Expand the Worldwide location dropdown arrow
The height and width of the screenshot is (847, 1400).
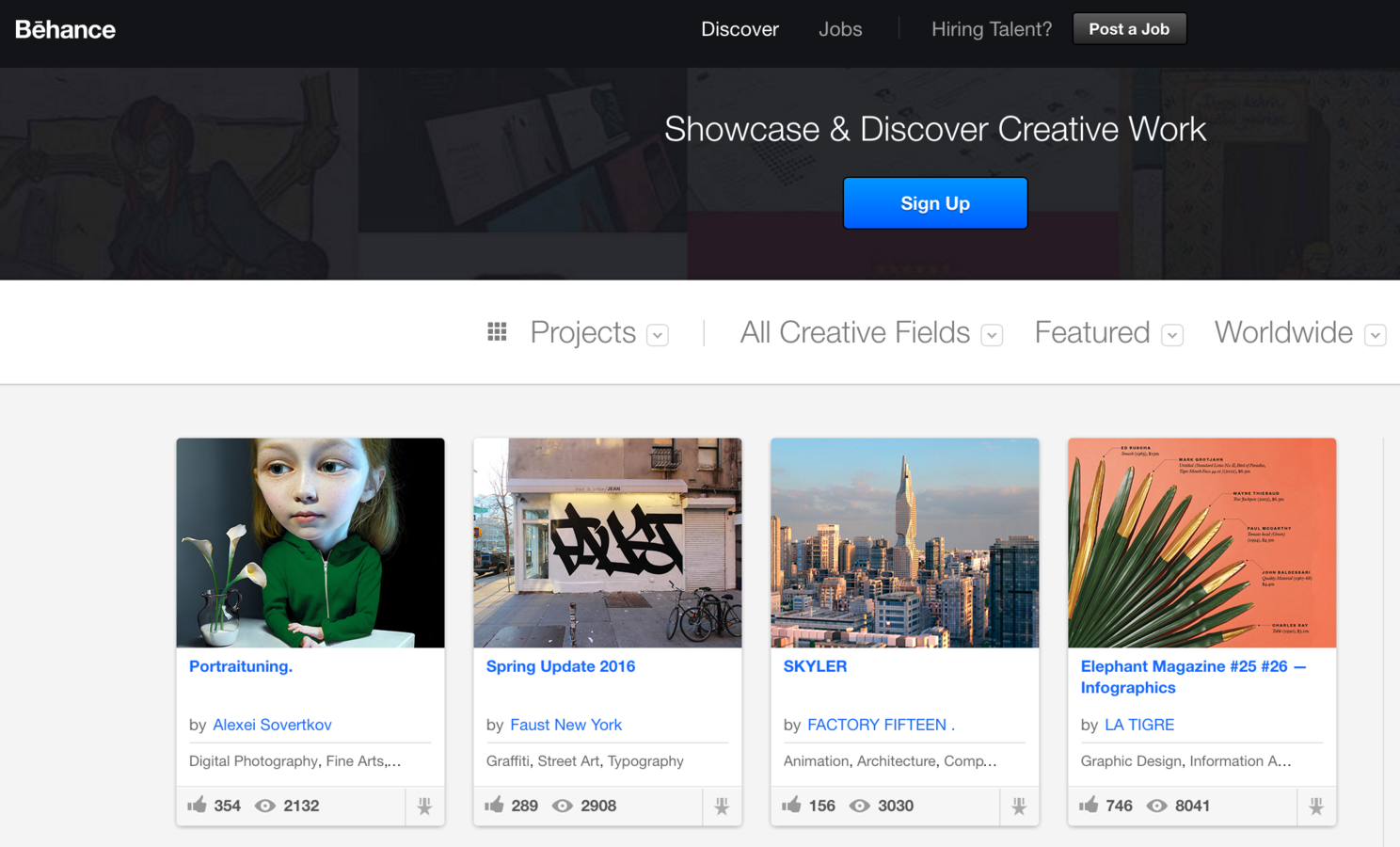pos(1376,335)
